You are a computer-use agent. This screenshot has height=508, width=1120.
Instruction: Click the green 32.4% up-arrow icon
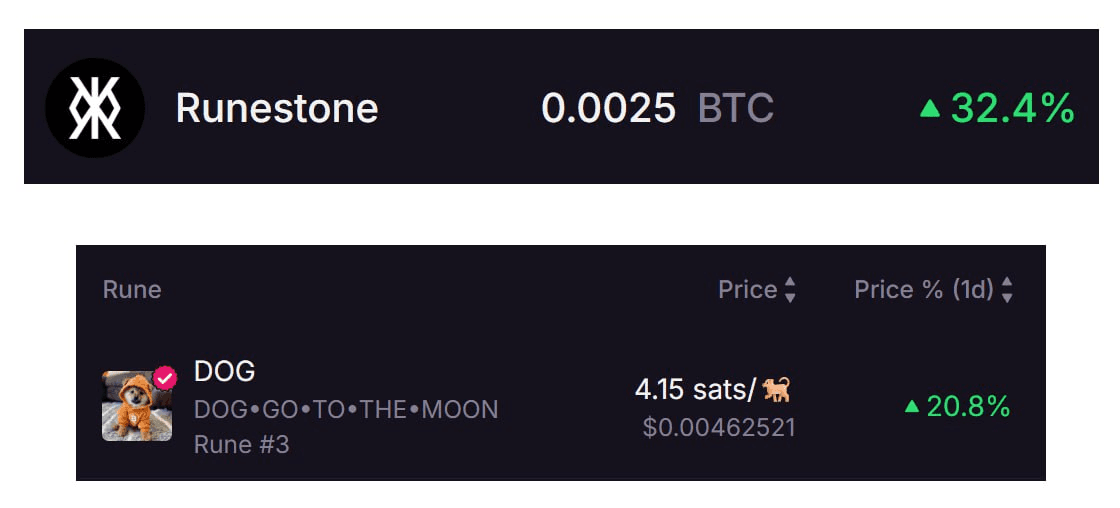click(929, 109)
